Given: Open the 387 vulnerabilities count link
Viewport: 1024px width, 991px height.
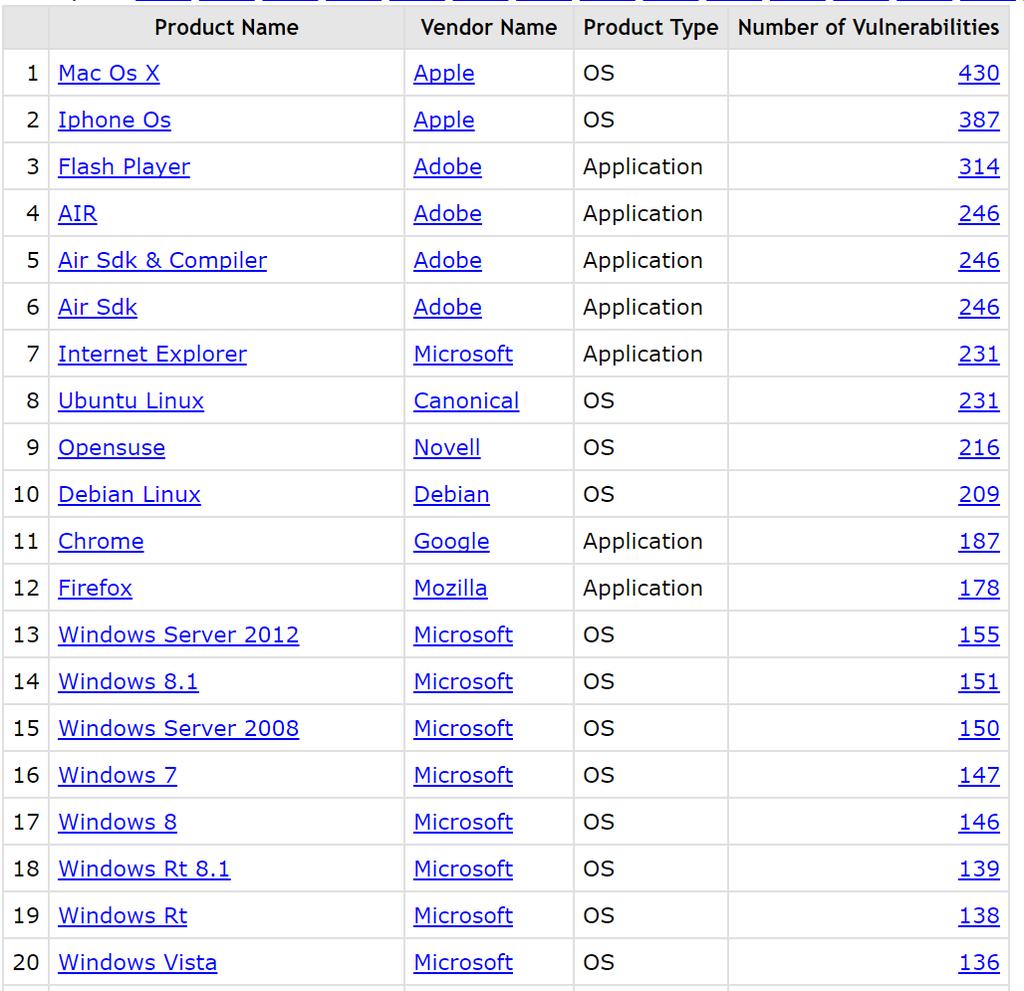Looking at the screenshot, I should (978, 120).
